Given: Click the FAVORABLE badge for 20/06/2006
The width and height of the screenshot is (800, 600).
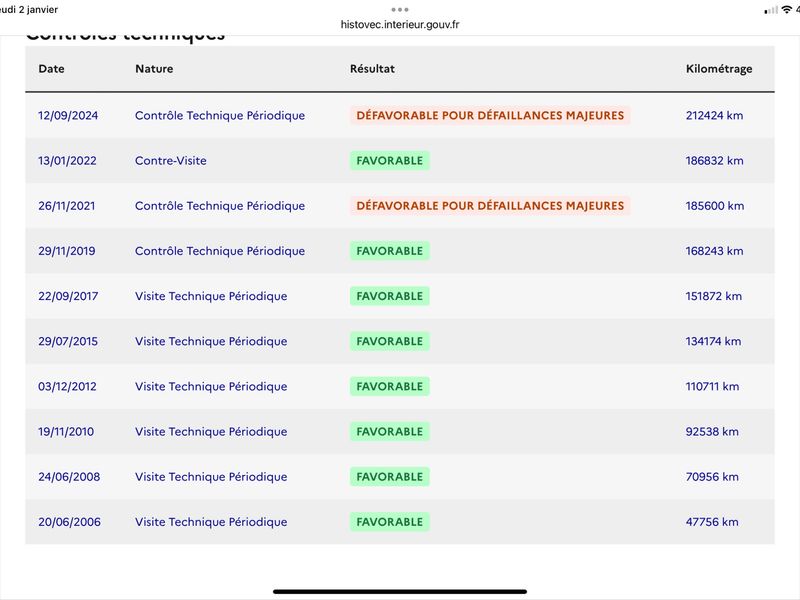Looking at the screenshot, I should 389,522.
